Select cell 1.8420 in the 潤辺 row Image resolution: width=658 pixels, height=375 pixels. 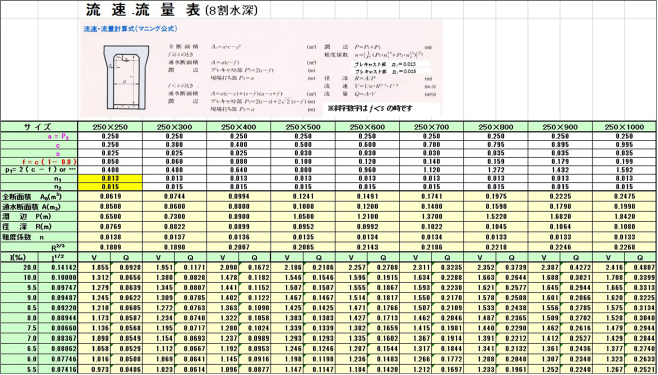click(625, 216)
